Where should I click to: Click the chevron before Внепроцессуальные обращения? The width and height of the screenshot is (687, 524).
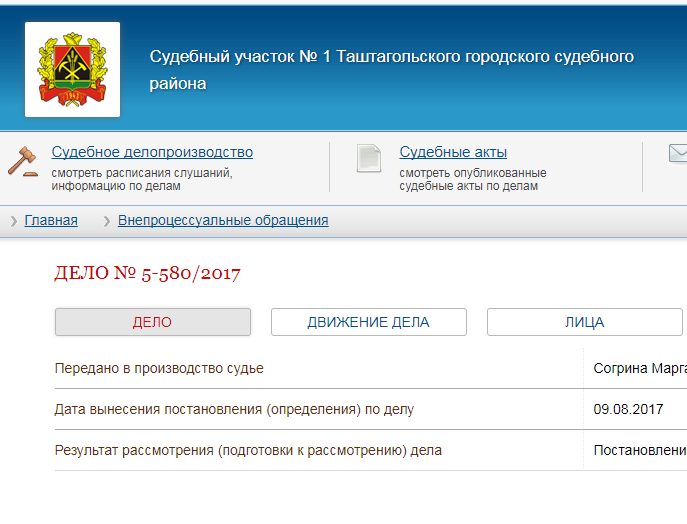click(x=107, y=221)
